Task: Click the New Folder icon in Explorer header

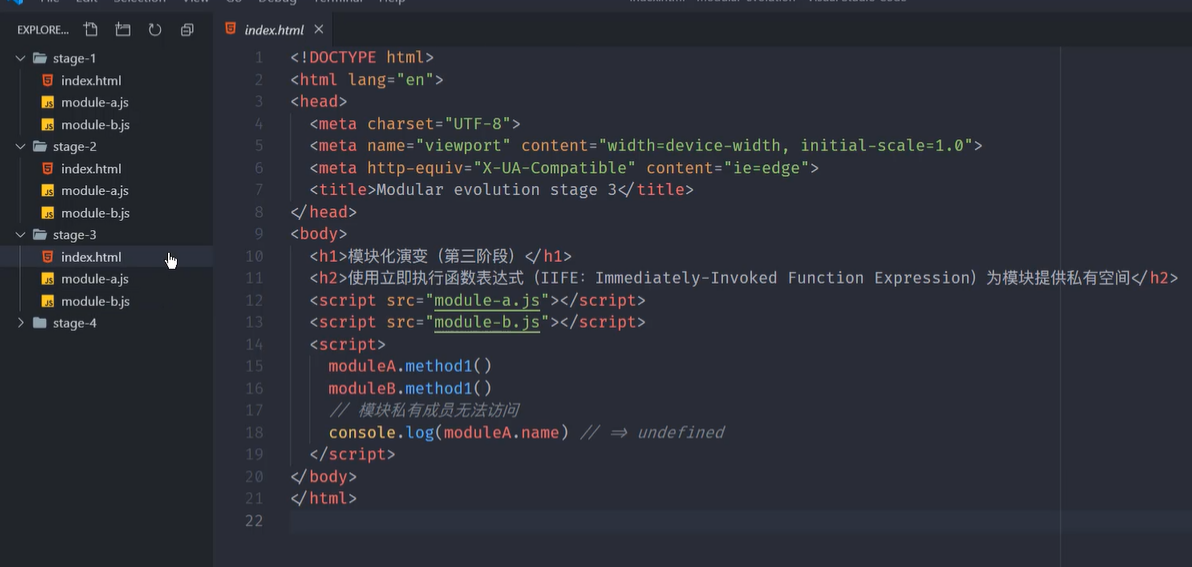Action: click(122, 30)
